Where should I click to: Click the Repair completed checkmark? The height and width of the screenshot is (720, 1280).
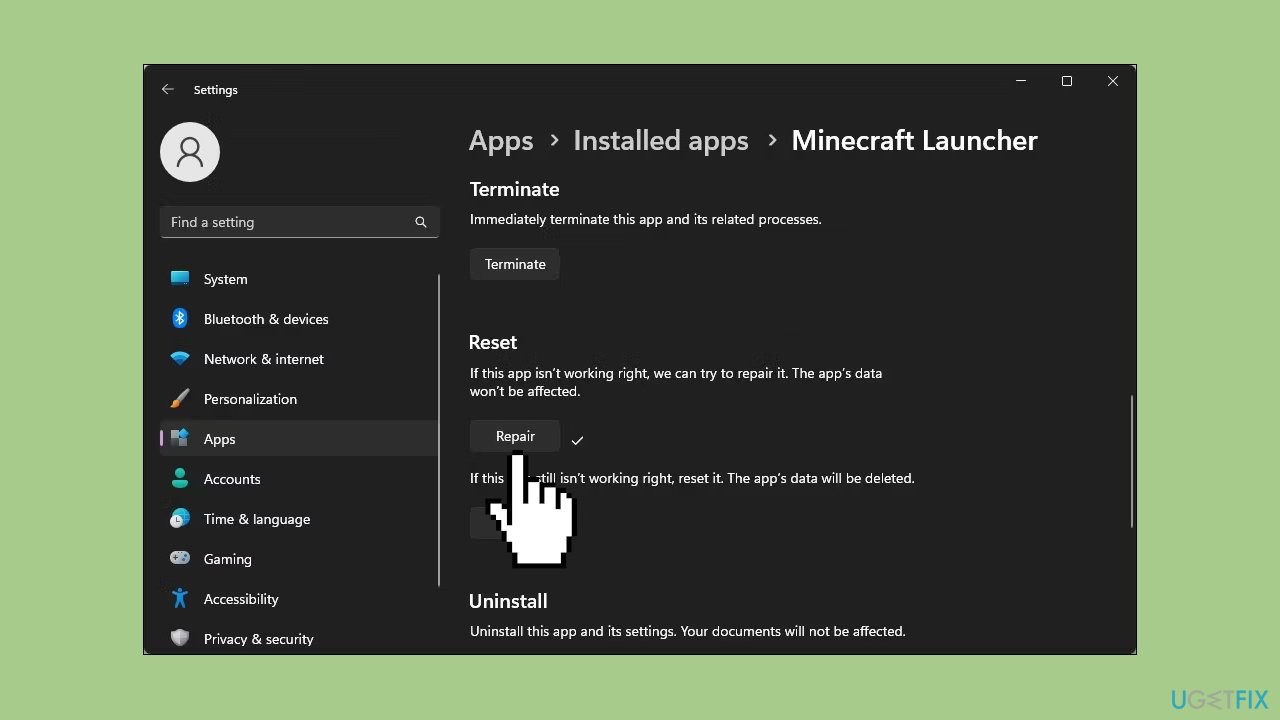click(x=577, y=440)
